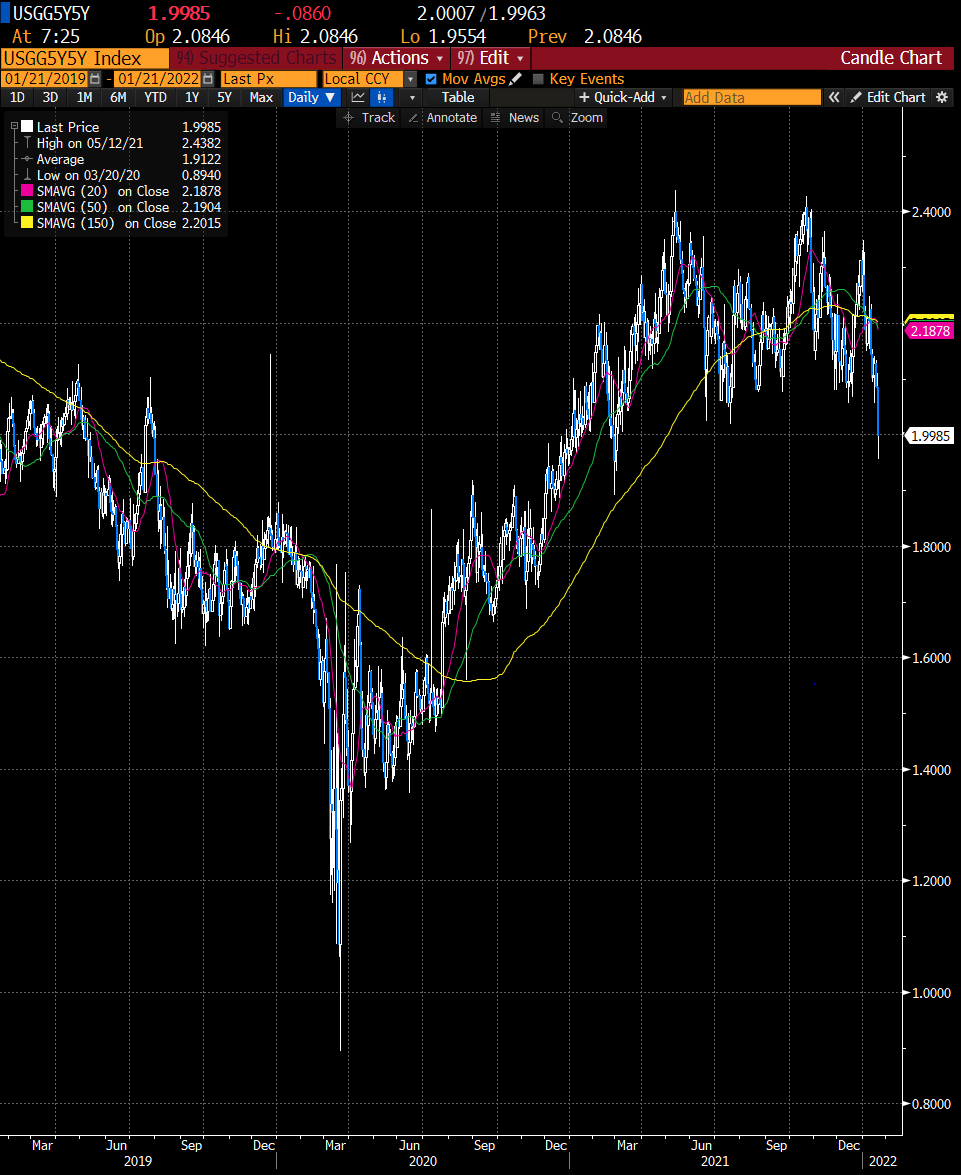This screenshot has height=1175, width=961.
Task: Open the Actions dropdown menu
Action: point(396,58)
